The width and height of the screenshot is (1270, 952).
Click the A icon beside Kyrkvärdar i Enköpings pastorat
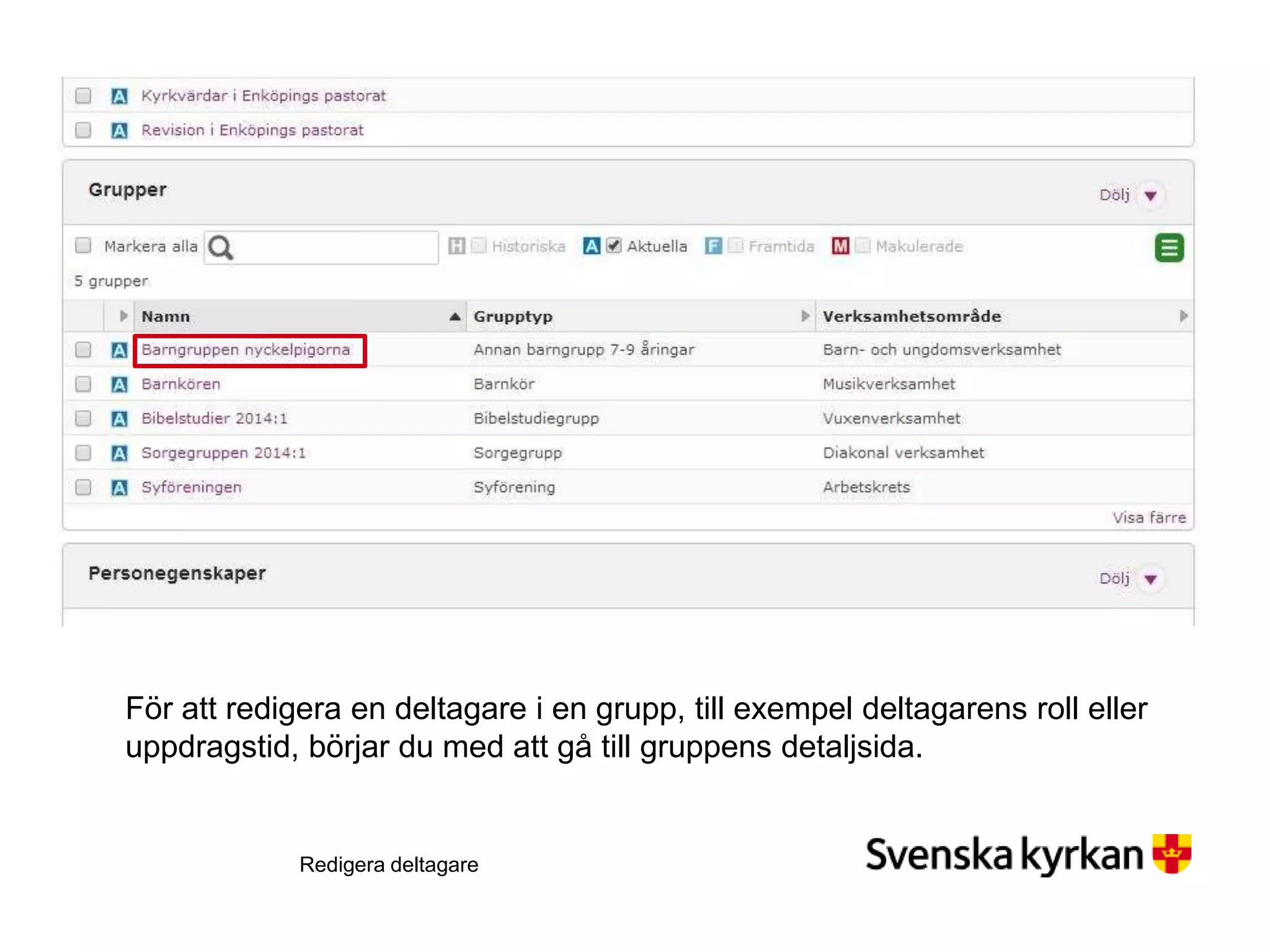click(x=119, y=96)
